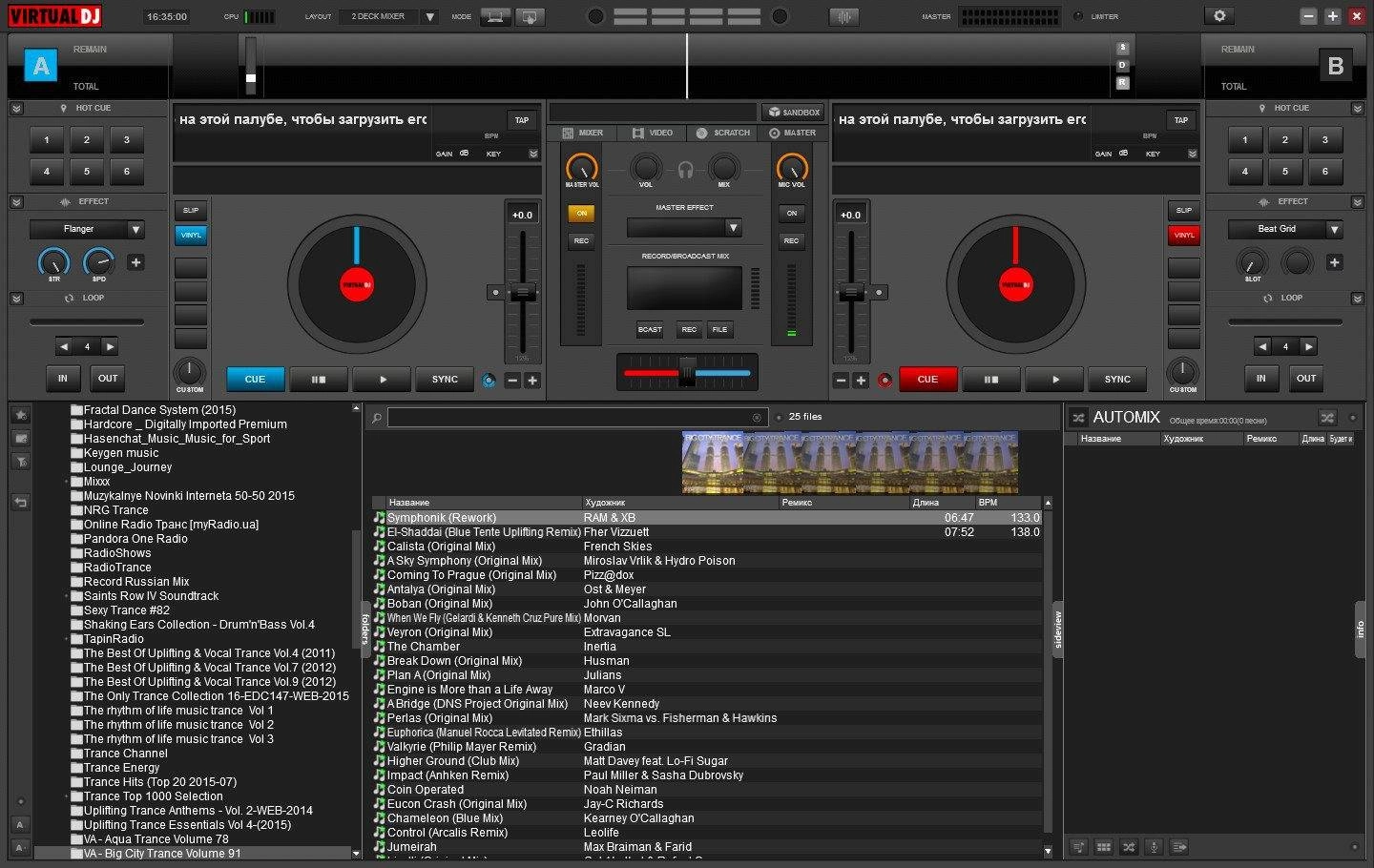Open the SANDBOX button above the mixer
The height and width of the screenshot is (868, 1374).
coord(794,112)
